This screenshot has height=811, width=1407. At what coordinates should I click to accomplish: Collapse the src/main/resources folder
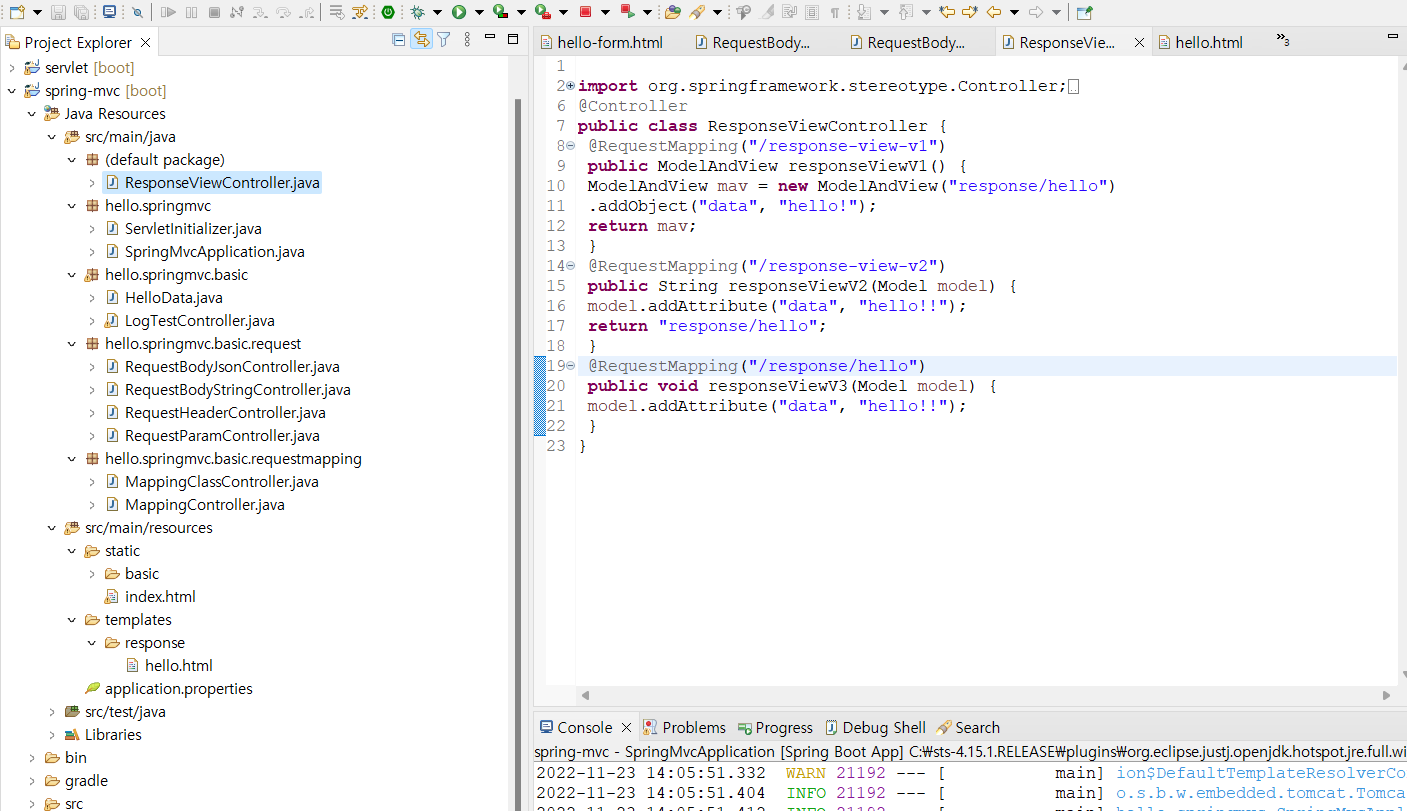[52, 528]
